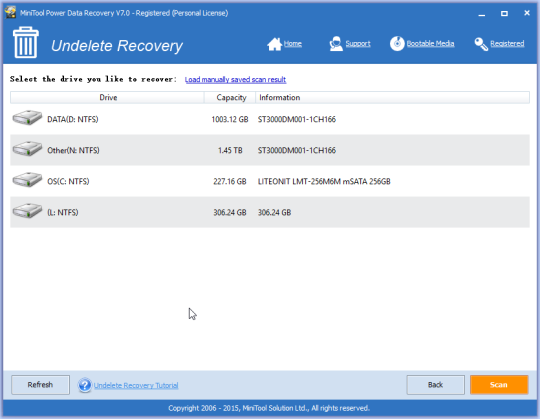Click the OS(C: NTFS) drive icon
The image size is (540, 419).
[27, 180]
